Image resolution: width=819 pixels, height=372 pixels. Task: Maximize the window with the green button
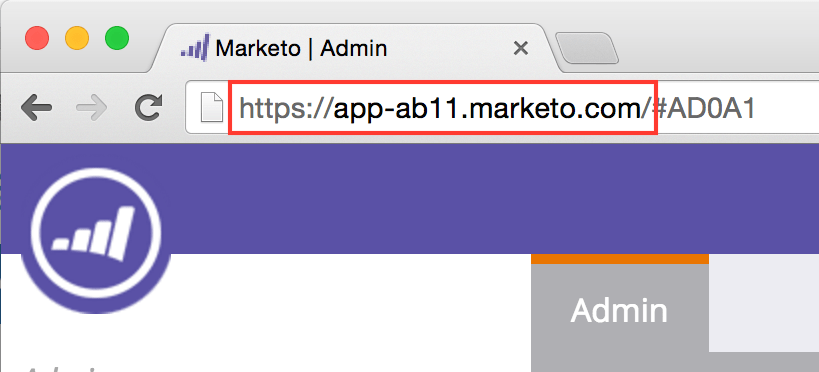click(x=117, y=39)
